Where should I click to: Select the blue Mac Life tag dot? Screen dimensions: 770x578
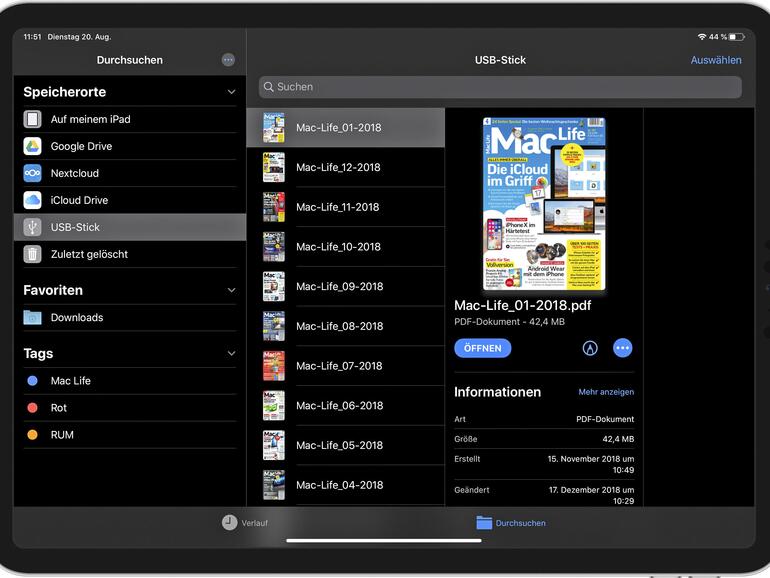point(32,381)
